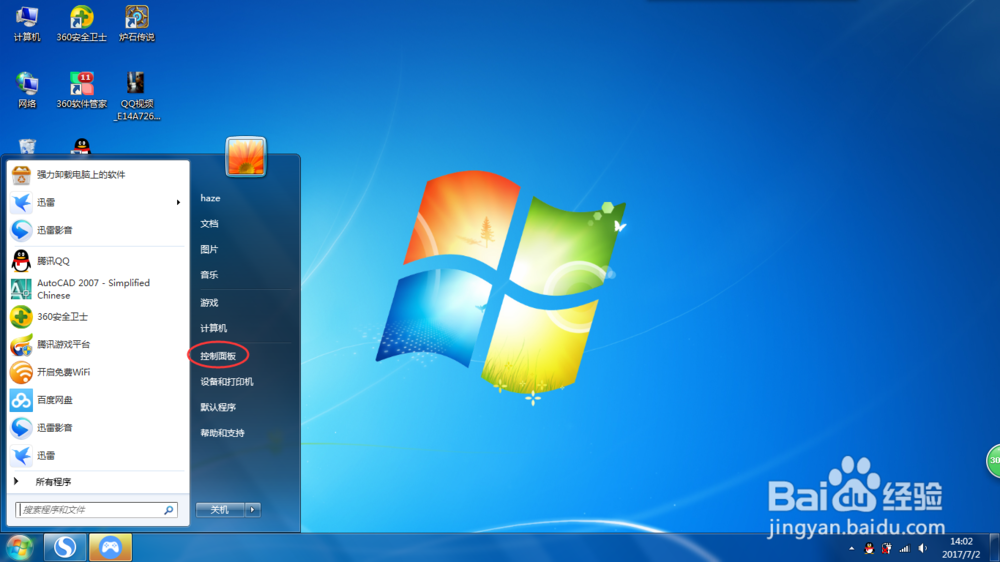This screenshot has height=562, width=1000.
Task: Launch 百度网盘 from the Start menu
Action: (x=98, y=400)
